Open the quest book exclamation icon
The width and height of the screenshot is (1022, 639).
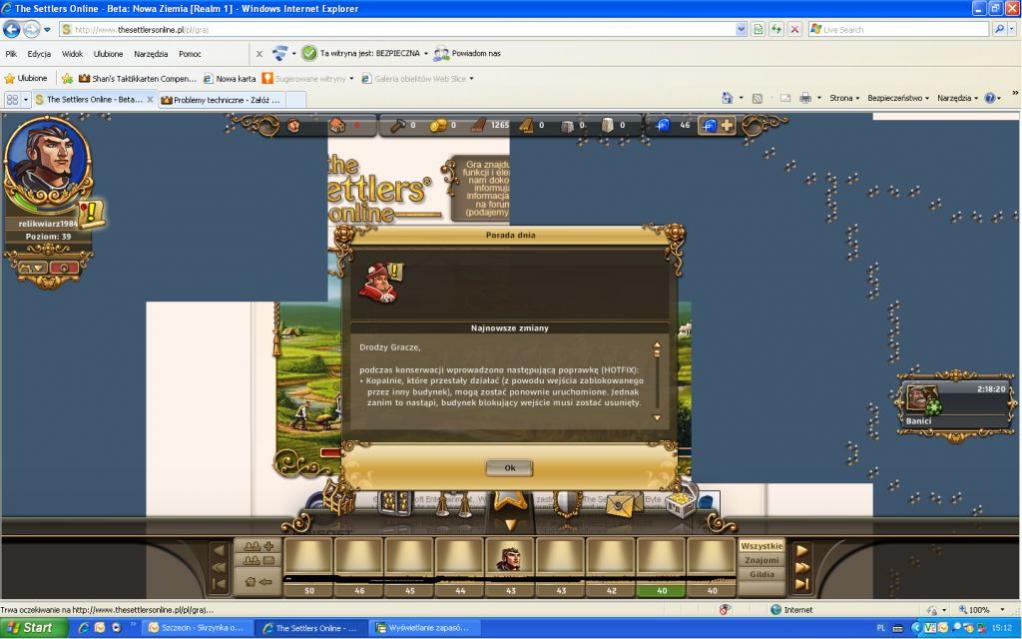coord(92,212)
